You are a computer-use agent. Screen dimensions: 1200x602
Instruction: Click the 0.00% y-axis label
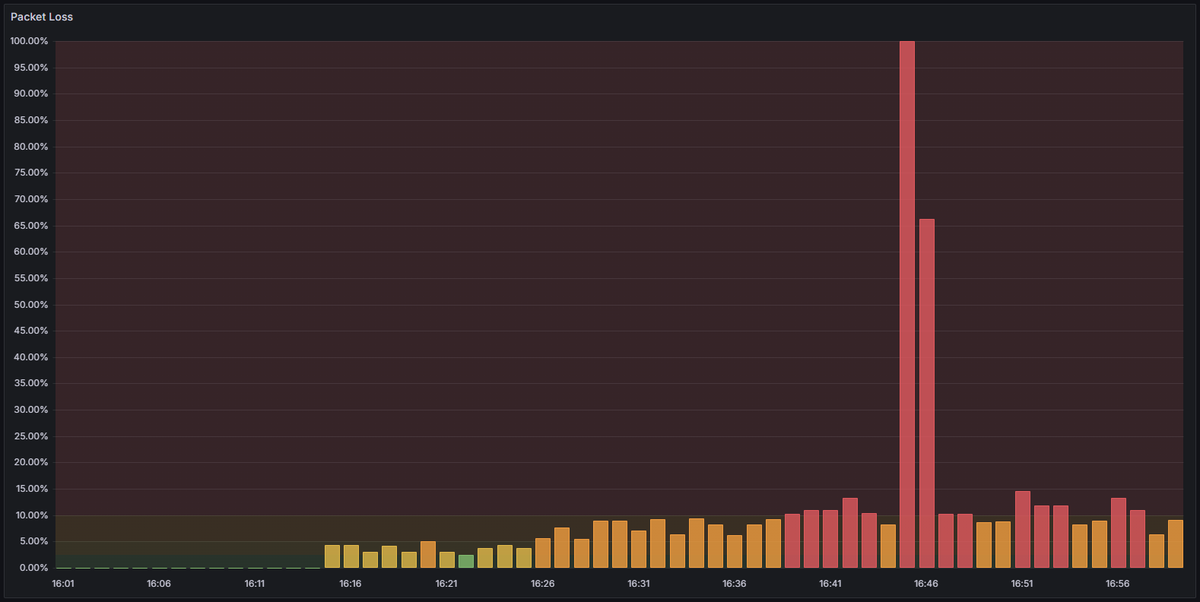tap(34, 568)
